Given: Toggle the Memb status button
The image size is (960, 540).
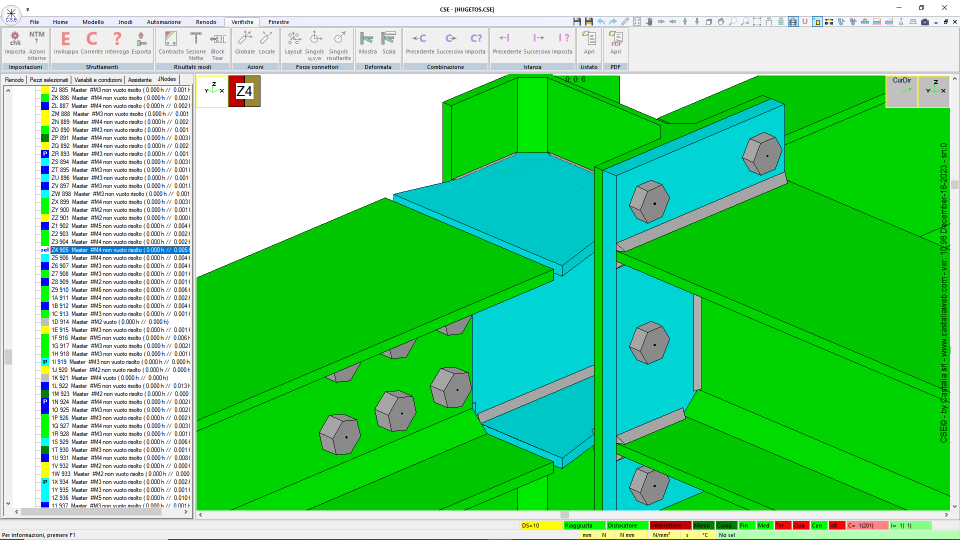Looking at the screenshot, I should click(x=703, y=525).
